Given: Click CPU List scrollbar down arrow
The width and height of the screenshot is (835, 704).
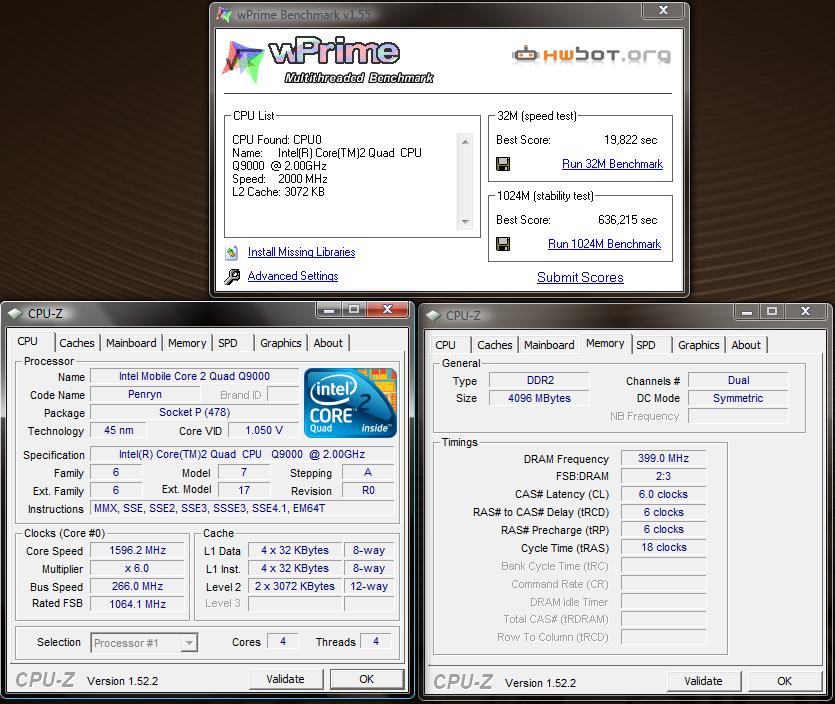Looking at the screenshot, I should click(465, 222).
